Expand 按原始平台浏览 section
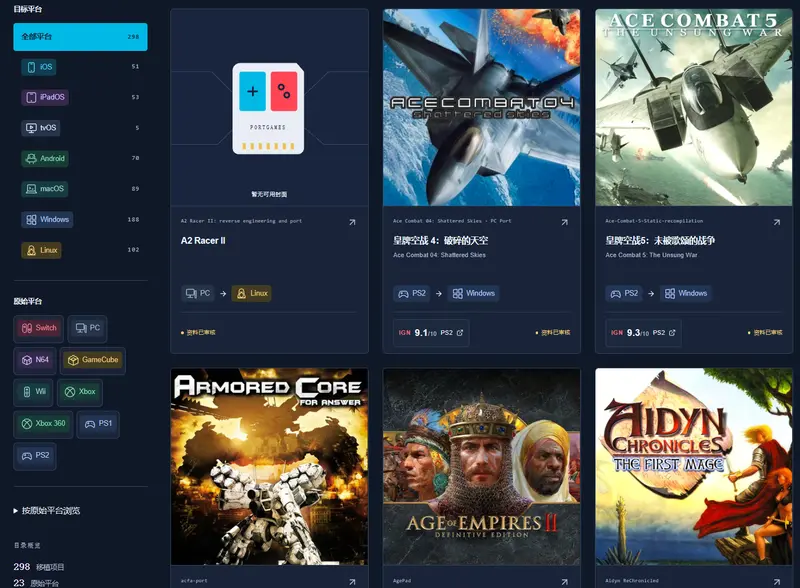Image resolution: width=800 pixels, height=588 pixels. point(47,510)
